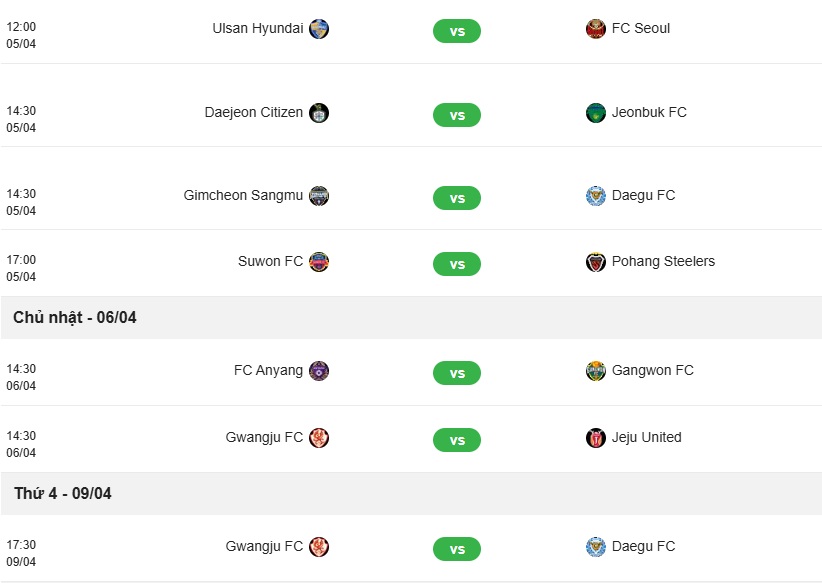This screenshot has height=583, width=822.
Task: Click vs button for Suwon FC match
Action: (457, 264)
